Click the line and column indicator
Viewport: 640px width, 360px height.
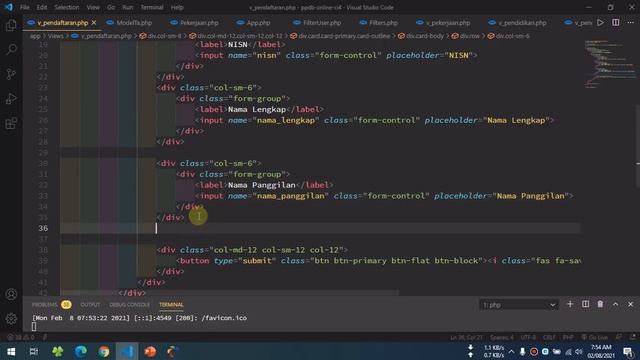466,337
